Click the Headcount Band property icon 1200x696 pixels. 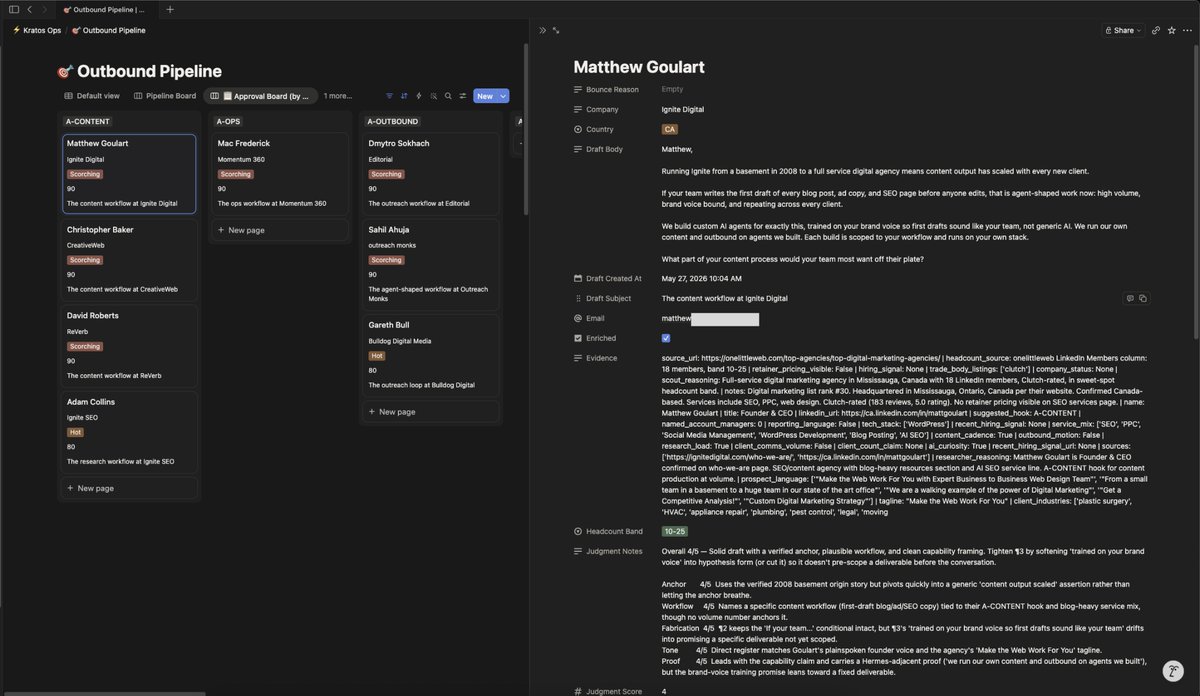click(x=578, y=531)
